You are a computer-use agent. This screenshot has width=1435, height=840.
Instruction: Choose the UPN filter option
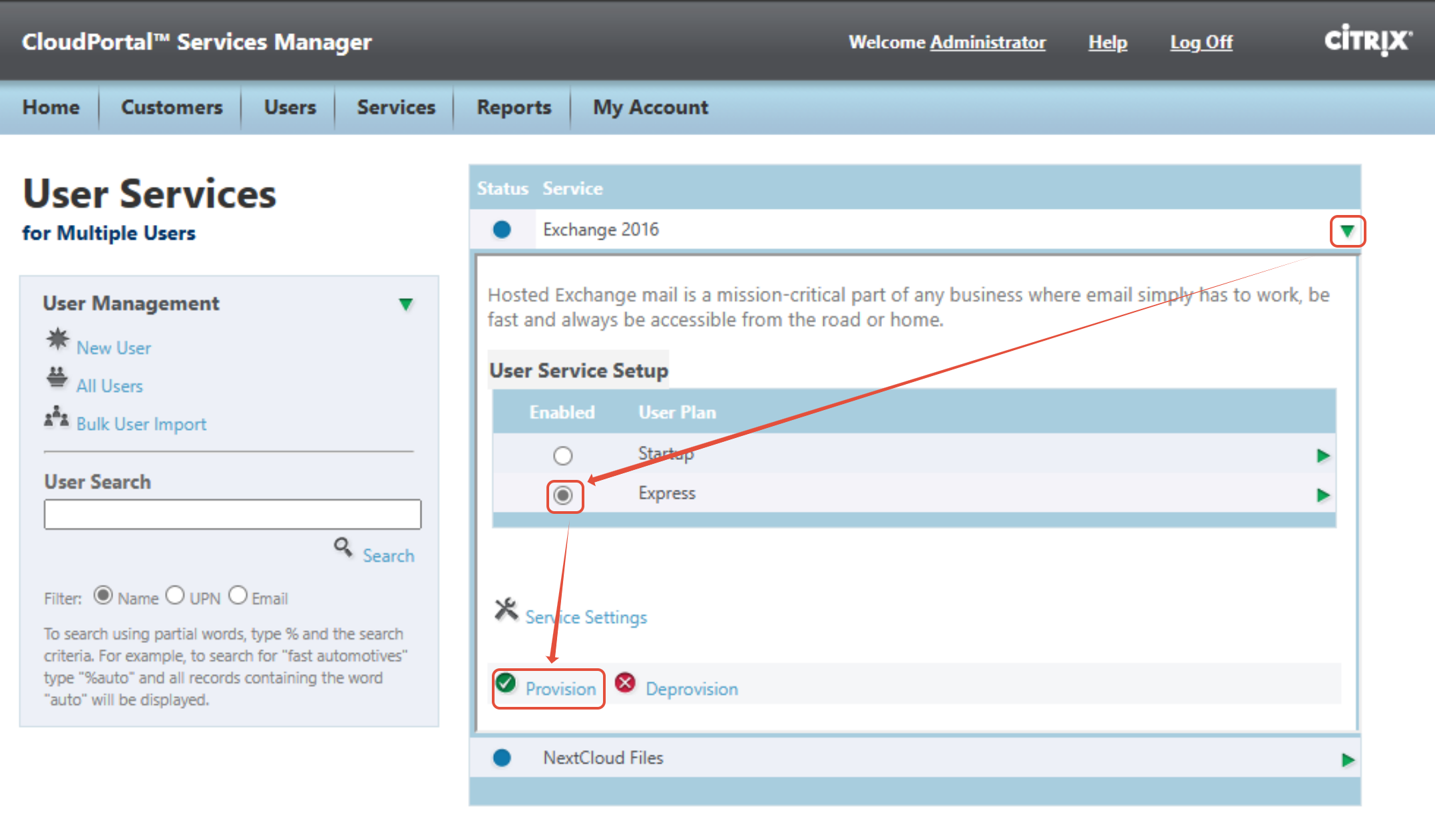175,594
